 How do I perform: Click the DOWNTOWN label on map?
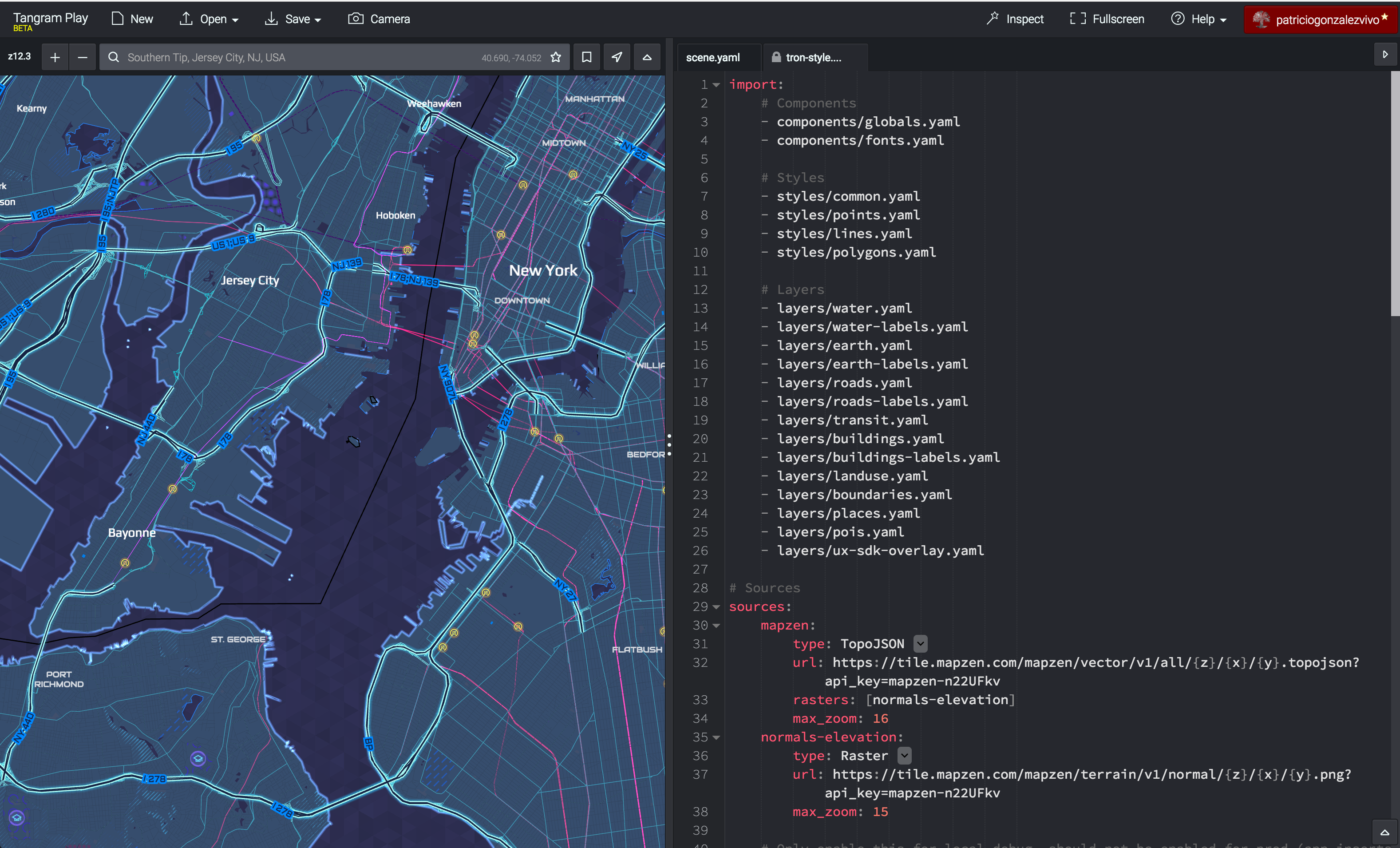(522, 300)
